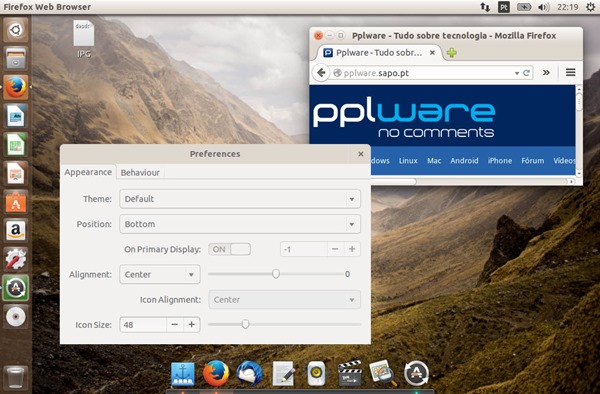Click the clock showing 22:19
Viewport: 600px width, 394px height.
pos(567,7)
